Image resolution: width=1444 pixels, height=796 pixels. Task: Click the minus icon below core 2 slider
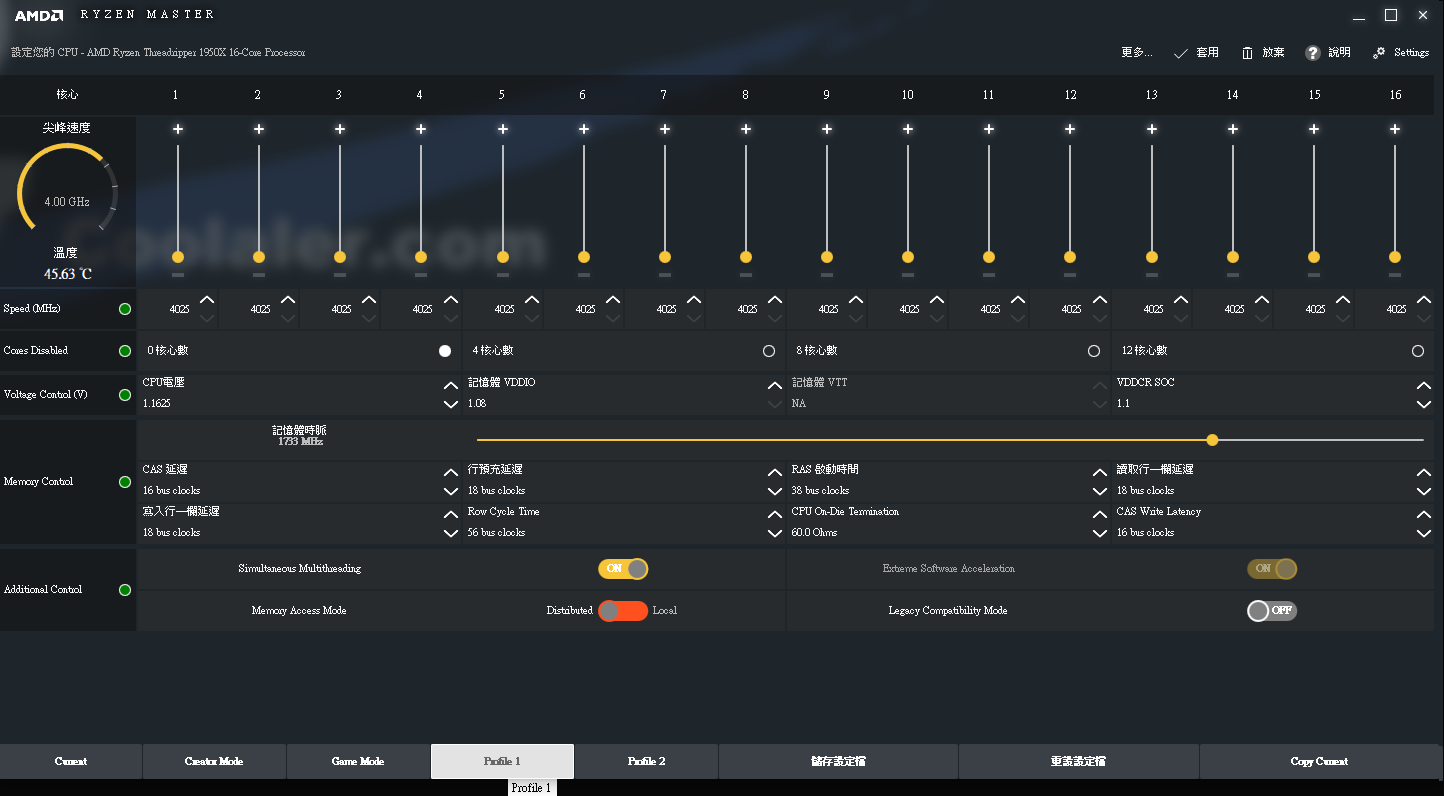pos(259,274)
